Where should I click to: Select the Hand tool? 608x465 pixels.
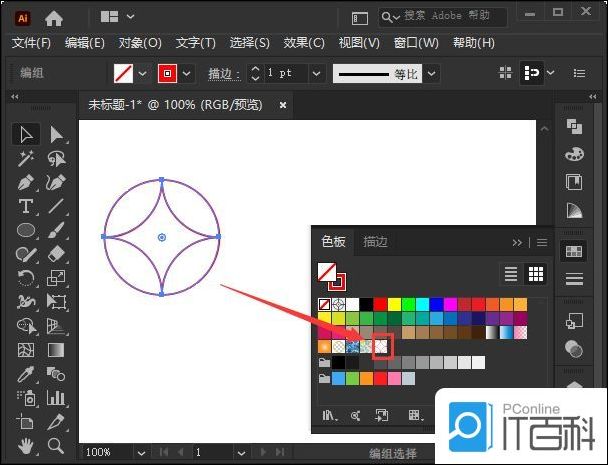tap(27, 446)
